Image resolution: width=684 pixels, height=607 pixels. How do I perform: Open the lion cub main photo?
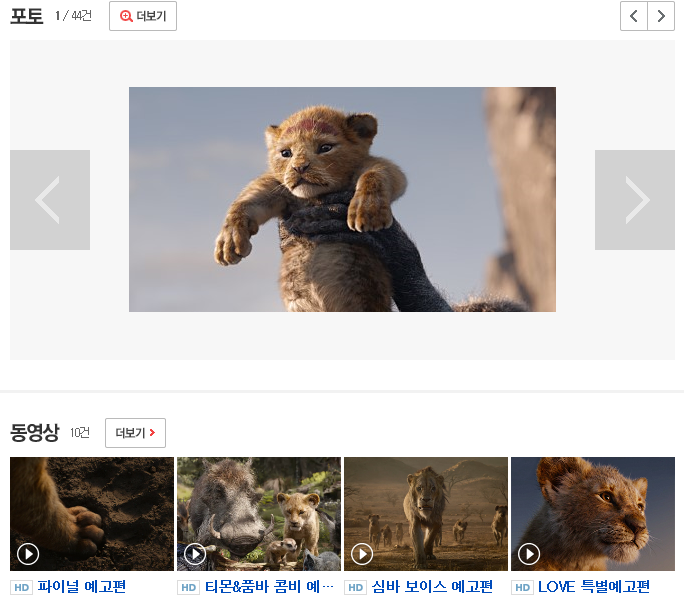[342, 199]
